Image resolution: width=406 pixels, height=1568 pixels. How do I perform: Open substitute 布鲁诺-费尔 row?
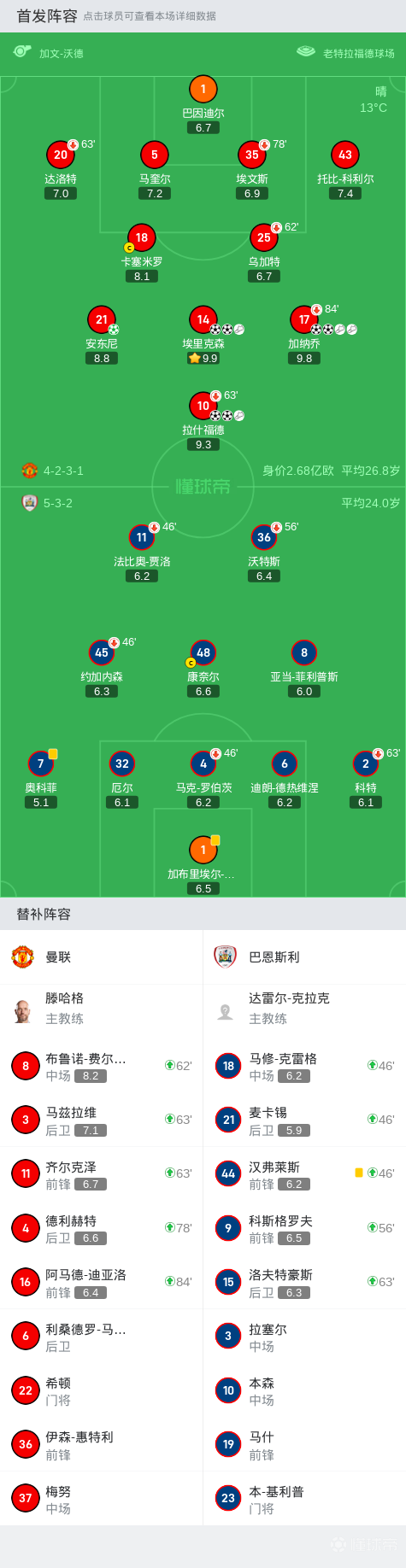pyautogui.click(x=101, y=1066)
